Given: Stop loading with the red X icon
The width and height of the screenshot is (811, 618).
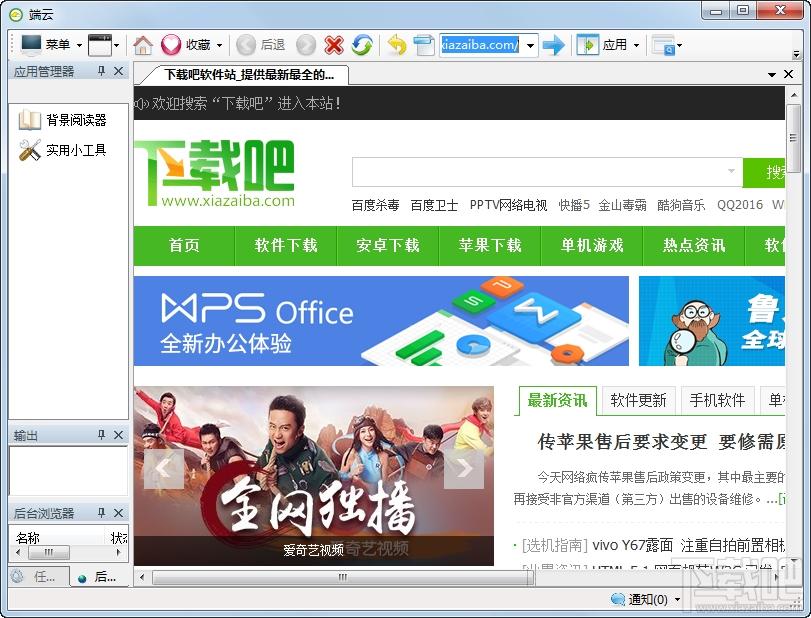Looking at the screenshot, I should pos(334,45).
